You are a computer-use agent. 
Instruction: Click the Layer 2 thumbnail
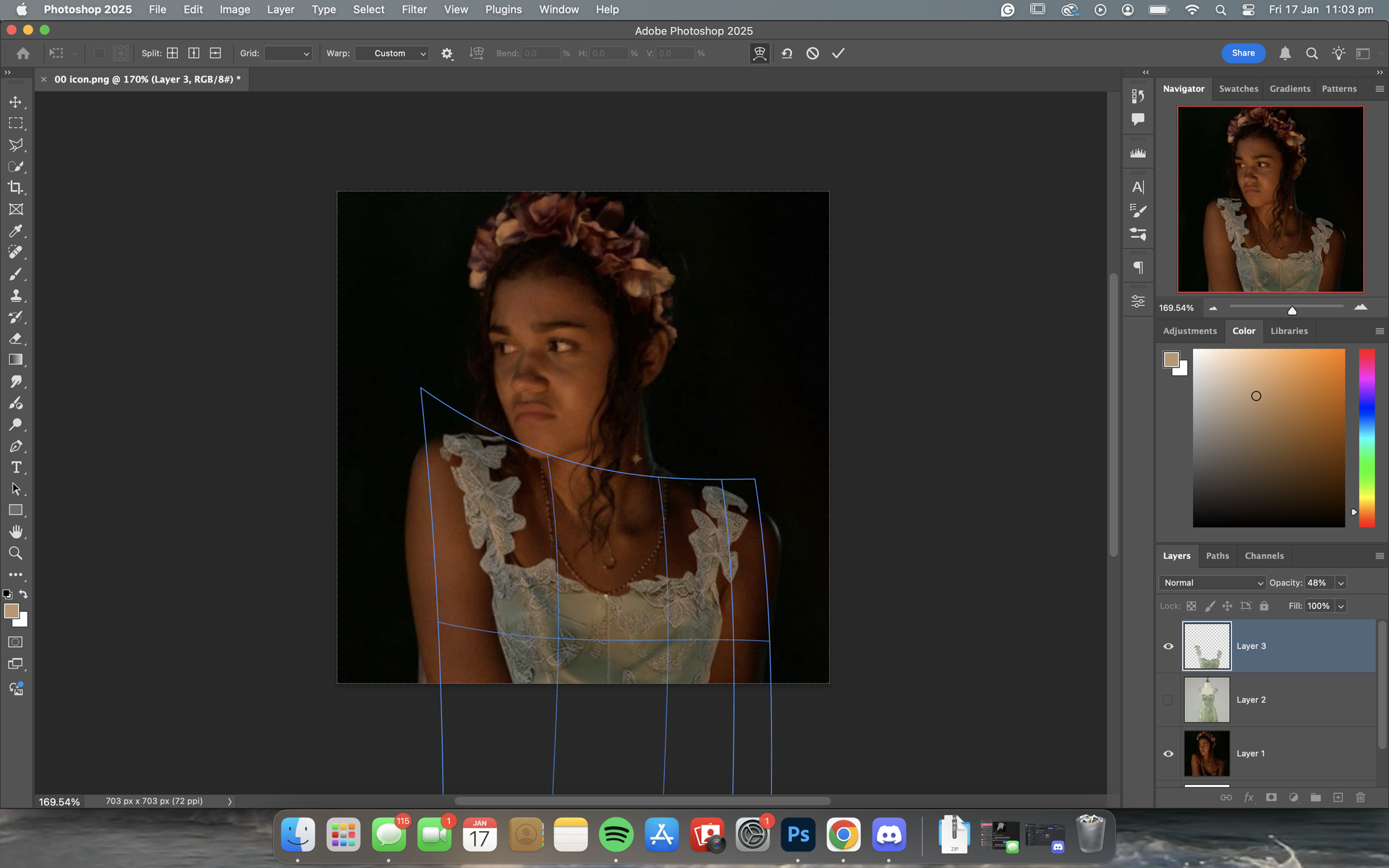pyautogui.click(x=1206, y=699)
